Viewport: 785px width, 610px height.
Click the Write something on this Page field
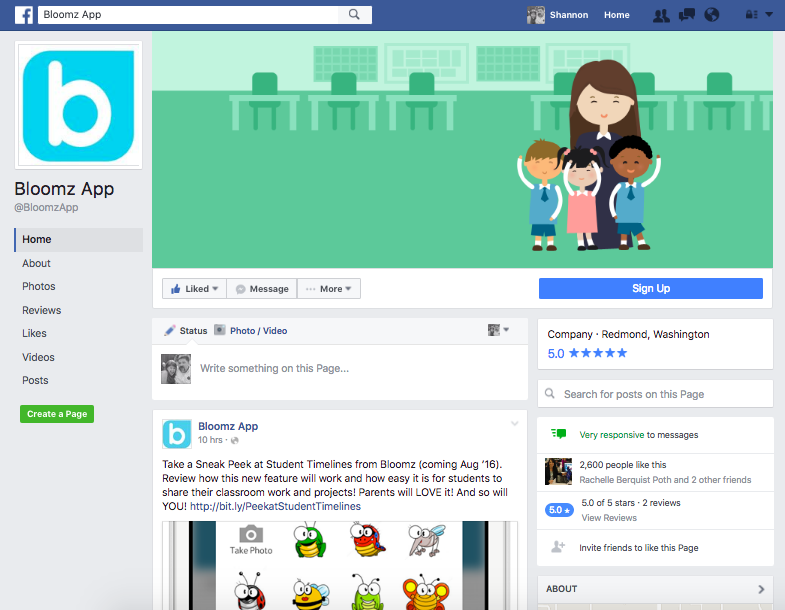pyautogui.click(x=274, y=369)
